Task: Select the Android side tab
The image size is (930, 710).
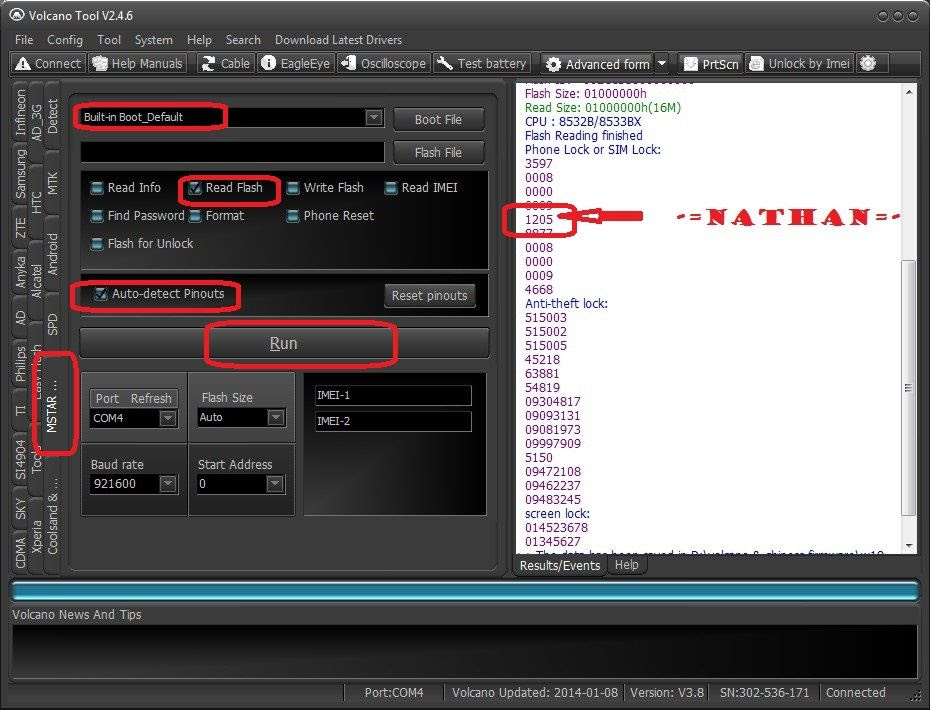Action: coord(53,254)
